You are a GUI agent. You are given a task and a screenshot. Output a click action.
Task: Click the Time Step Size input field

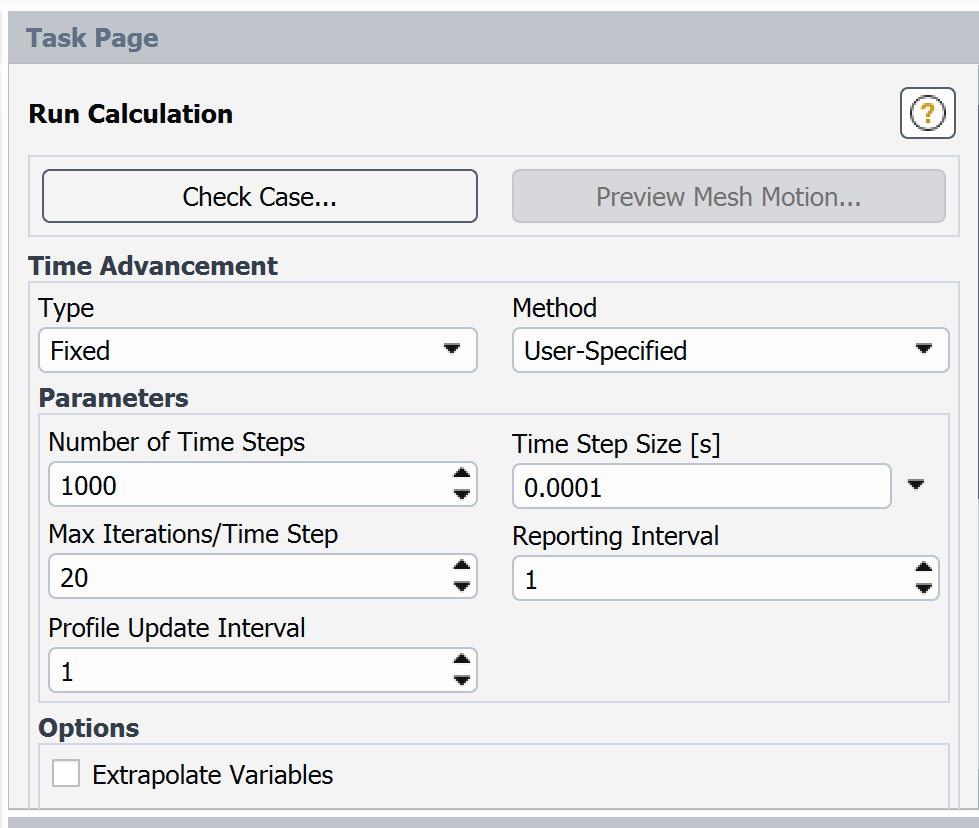pyautogui.click(x=700, y=487)
